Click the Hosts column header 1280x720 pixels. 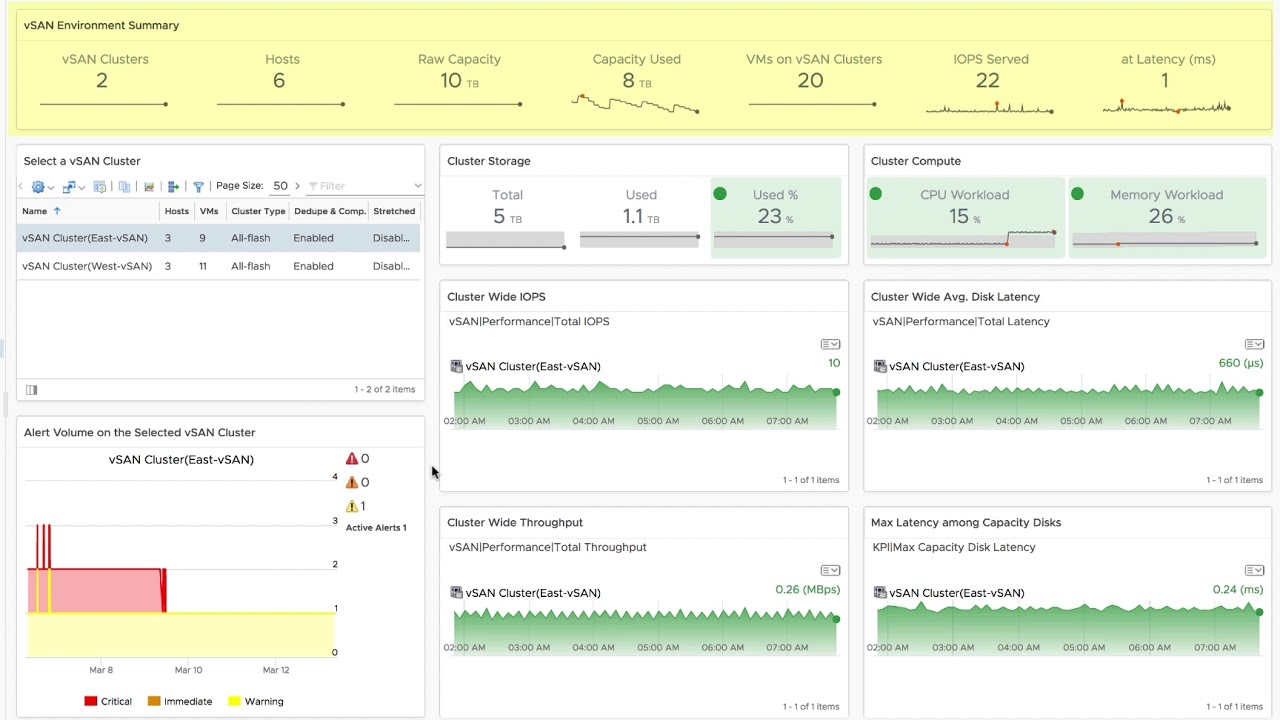coord(176,211)
